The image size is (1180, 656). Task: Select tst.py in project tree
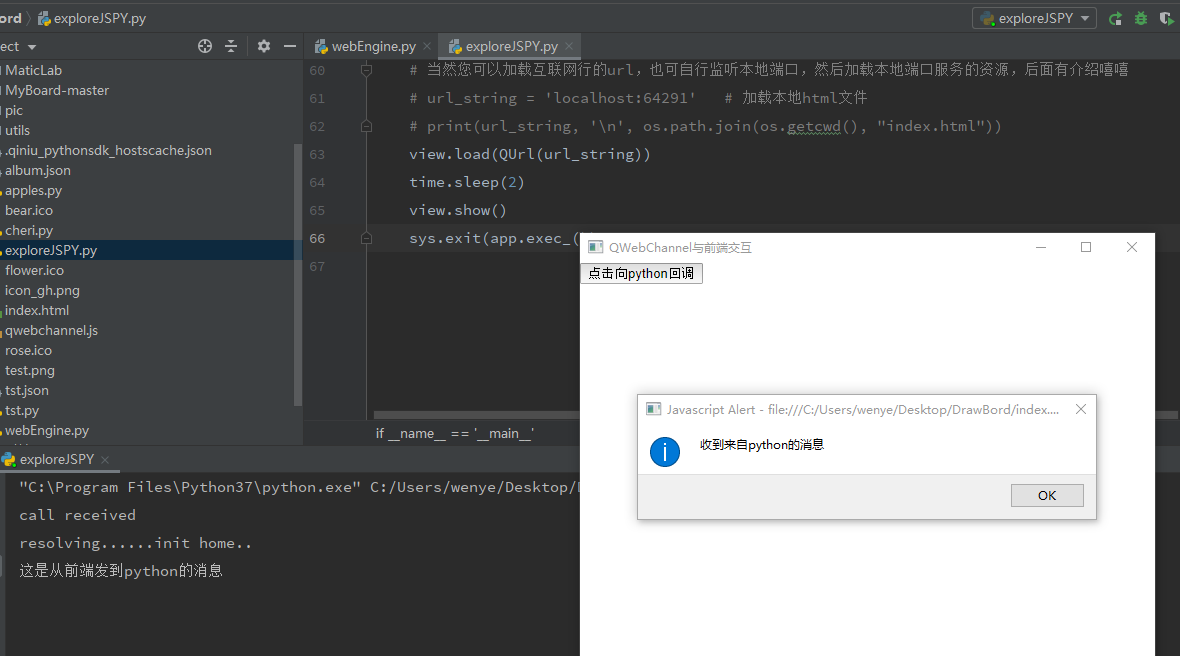click(22, 411)
